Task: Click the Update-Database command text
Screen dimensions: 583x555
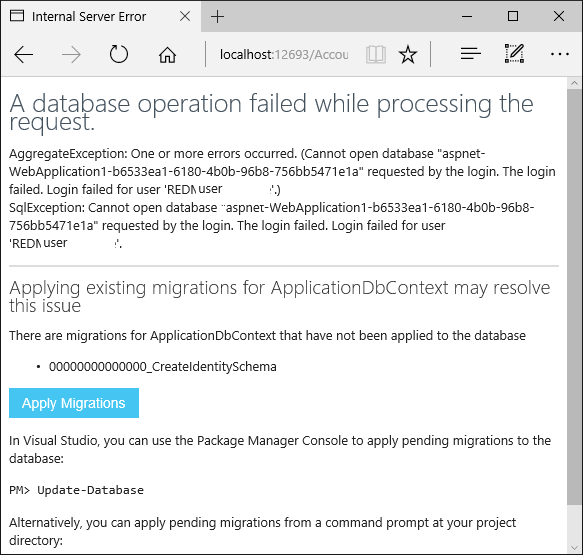Action: tap(90, 490)
